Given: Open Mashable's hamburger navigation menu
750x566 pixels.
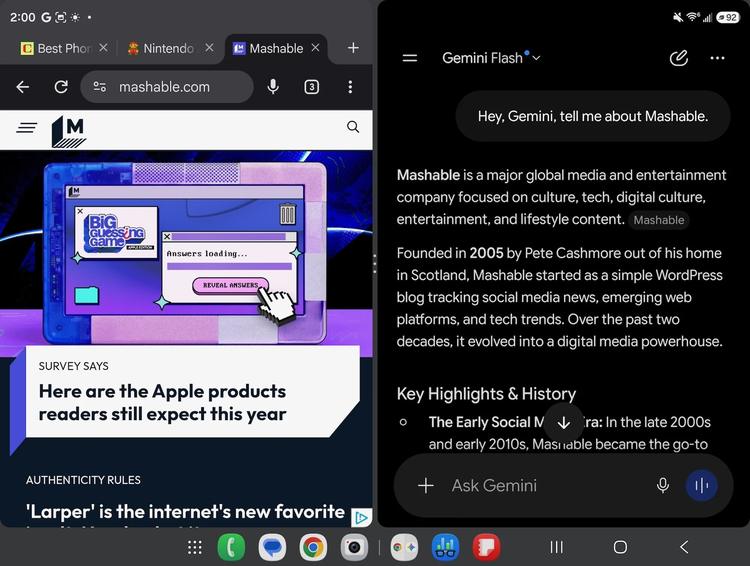Looking at the screenshot, I should click(26, 128).
